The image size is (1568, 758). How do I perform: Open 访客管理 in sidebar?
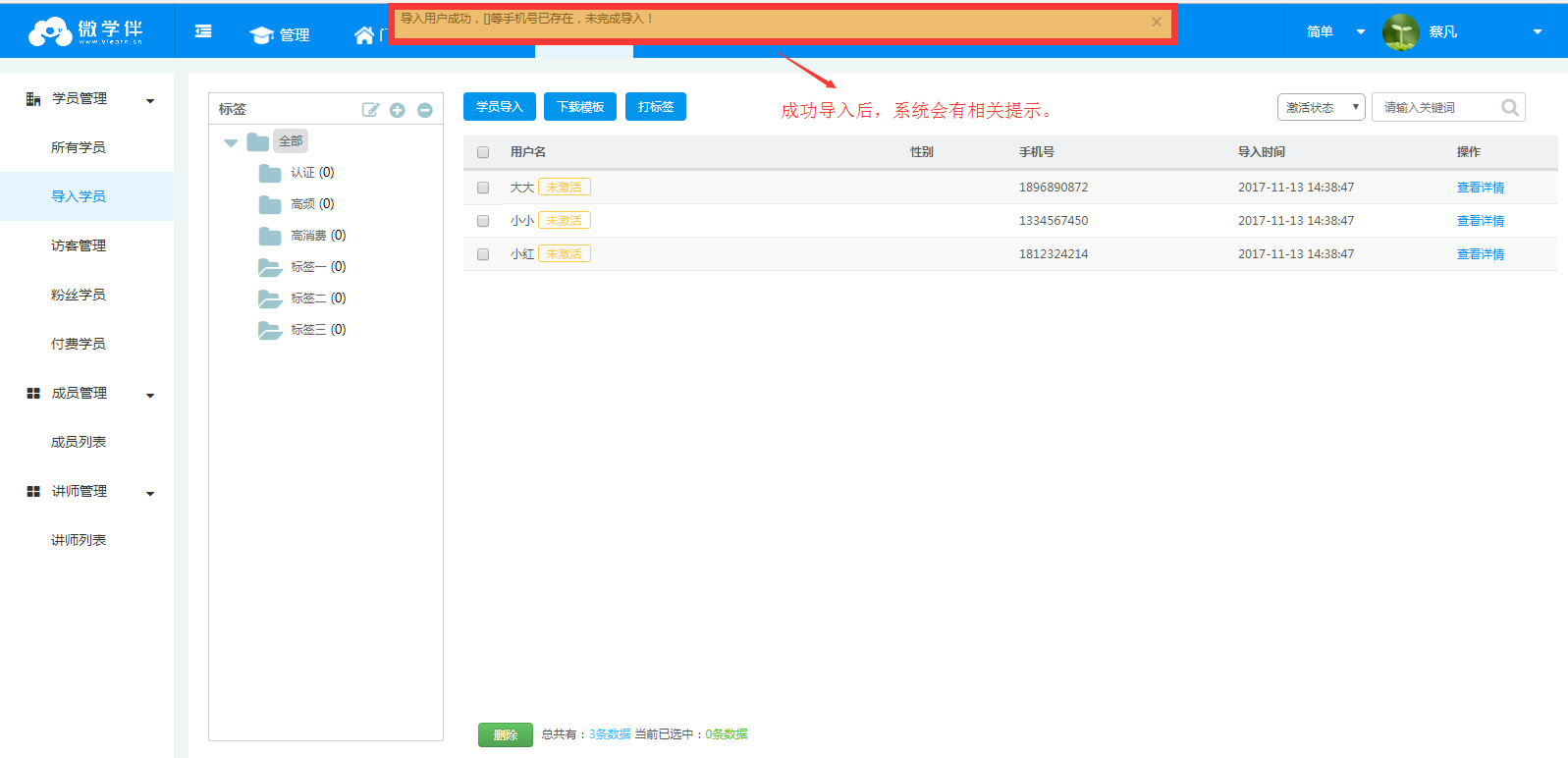(x=79, y=245)
